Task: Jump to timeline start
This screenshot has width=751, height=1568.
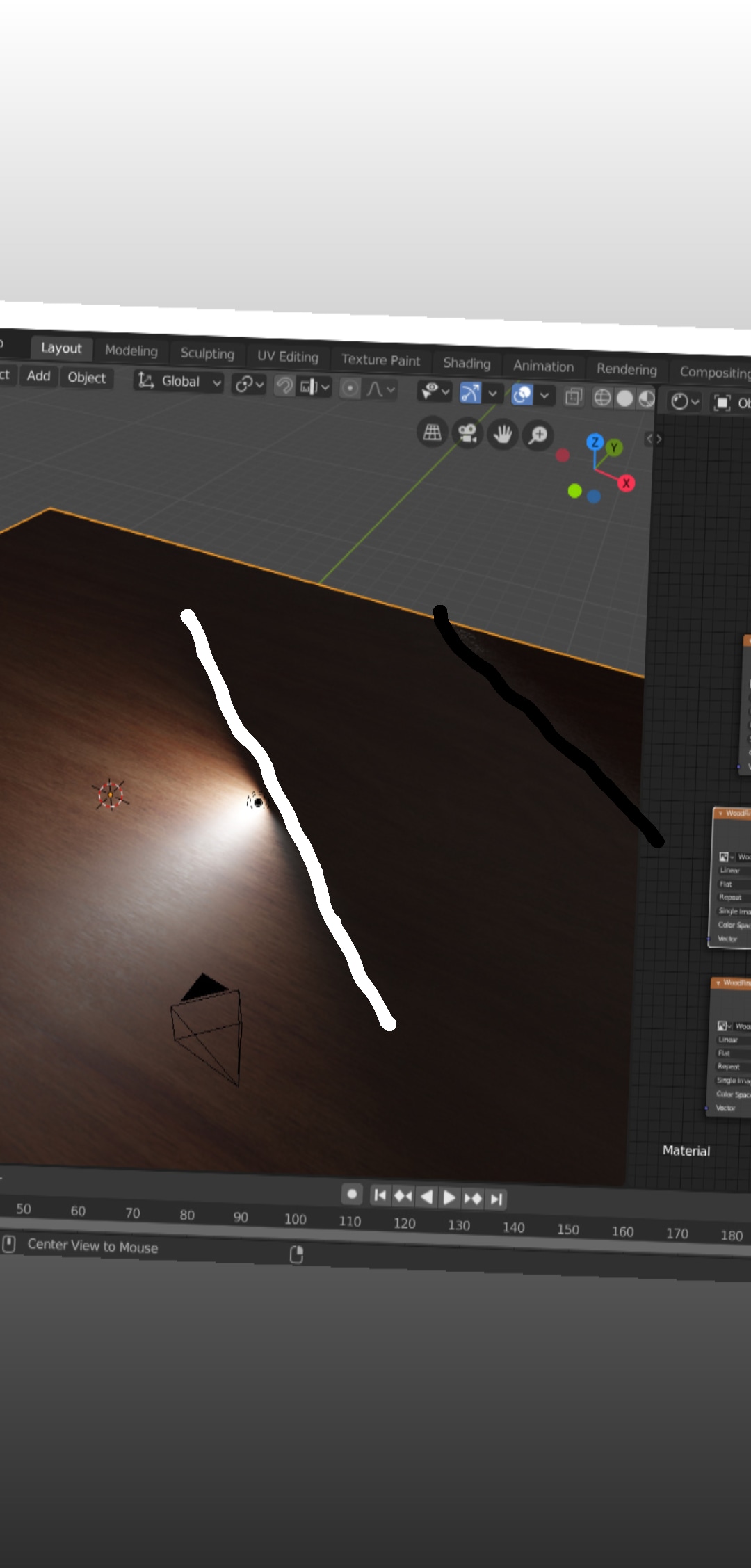Action: tap(380, 1195)
